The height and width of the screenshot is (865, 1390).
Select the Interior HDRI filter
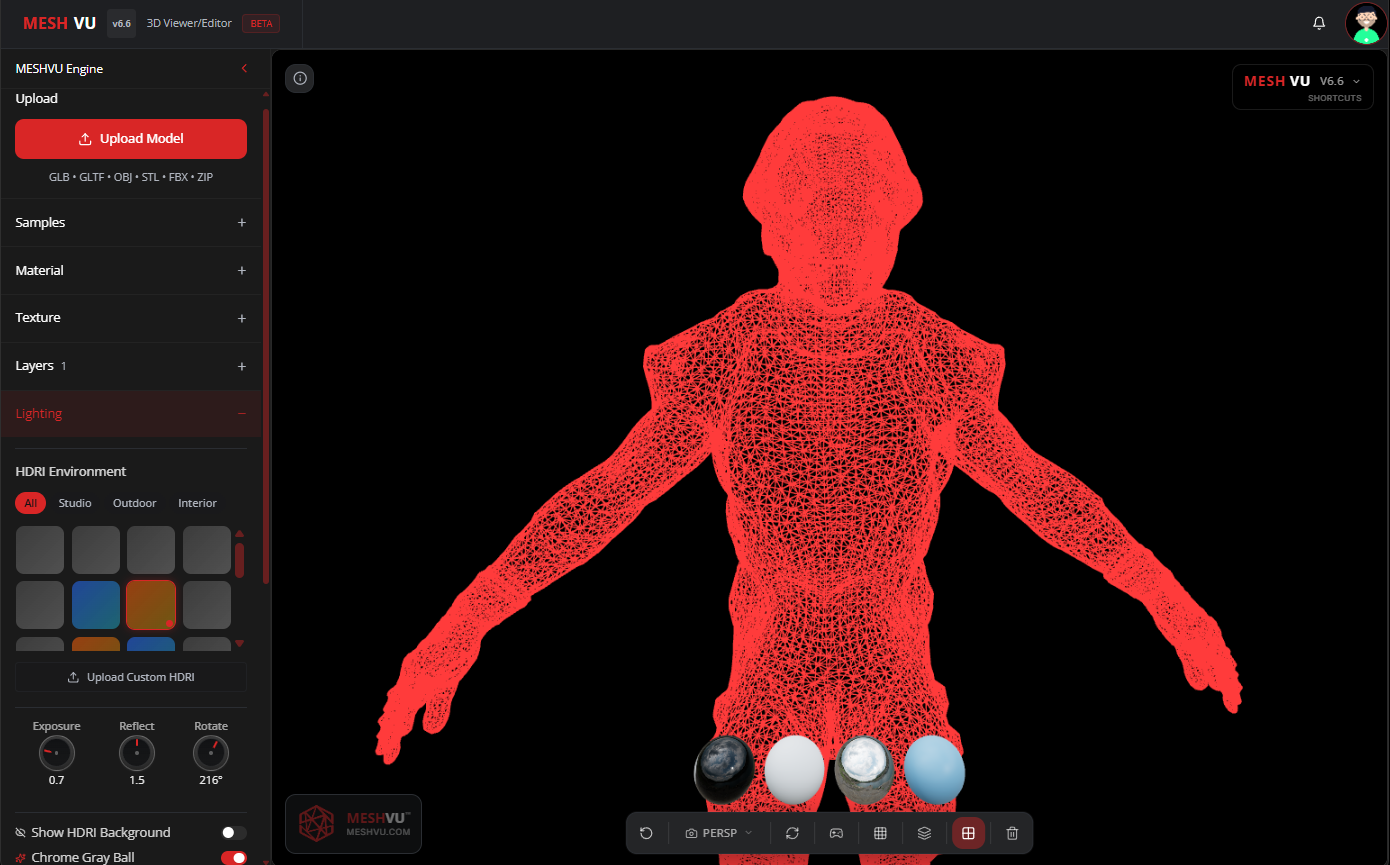click(x=197, y=503)
